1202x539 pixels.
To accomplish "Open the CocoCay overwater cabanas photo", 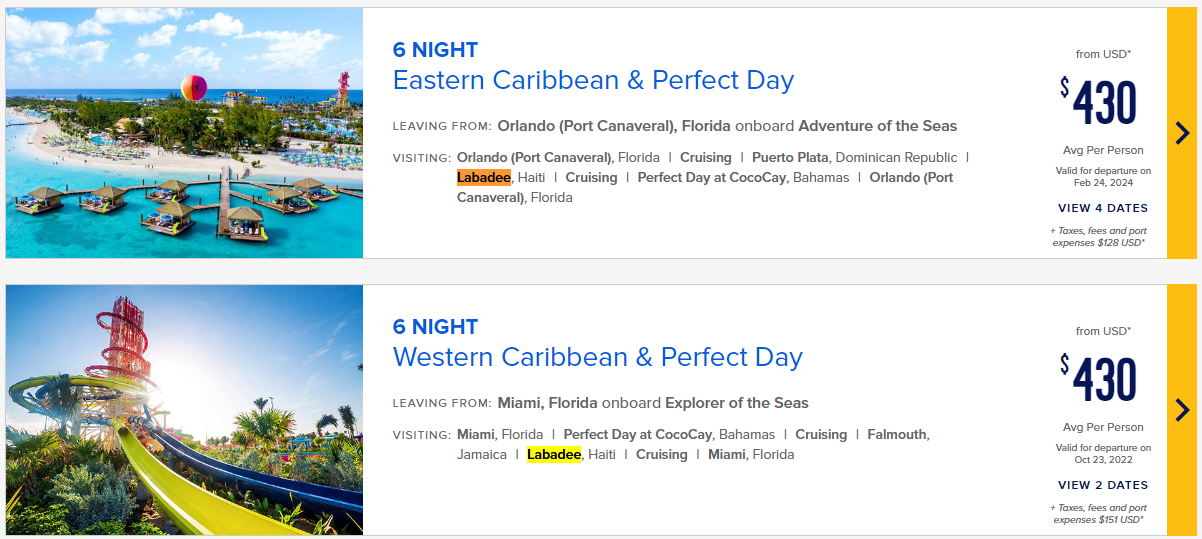I will pos(184,133).
